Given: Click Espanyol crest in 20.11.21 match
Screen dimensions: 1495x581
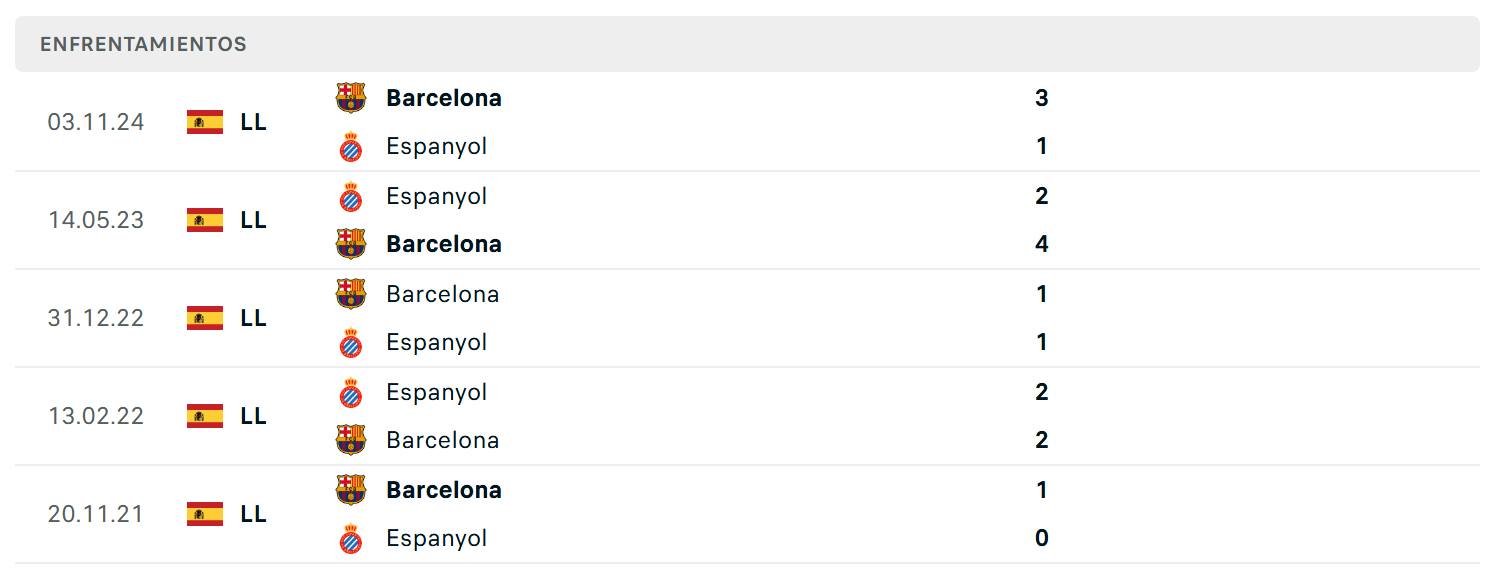Looking at the screenshot, I should (x=351, y=539).
